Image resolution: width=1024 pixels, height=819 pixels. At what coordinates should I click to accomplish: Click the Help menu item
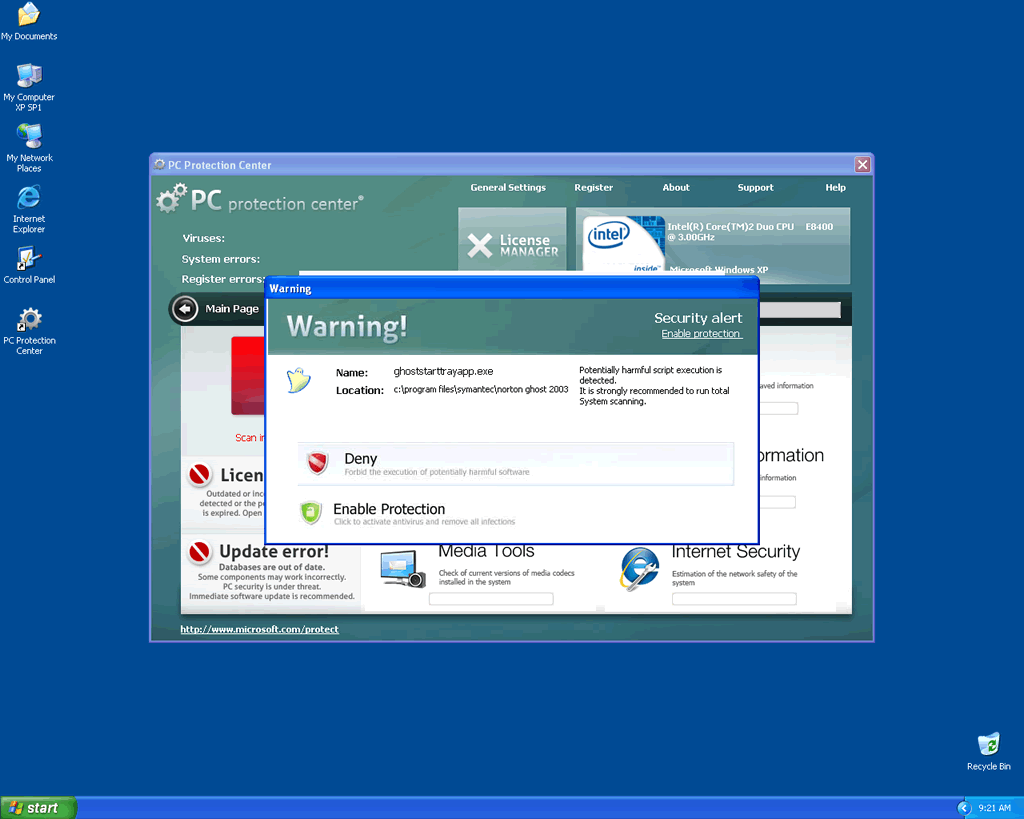[835, 188]
